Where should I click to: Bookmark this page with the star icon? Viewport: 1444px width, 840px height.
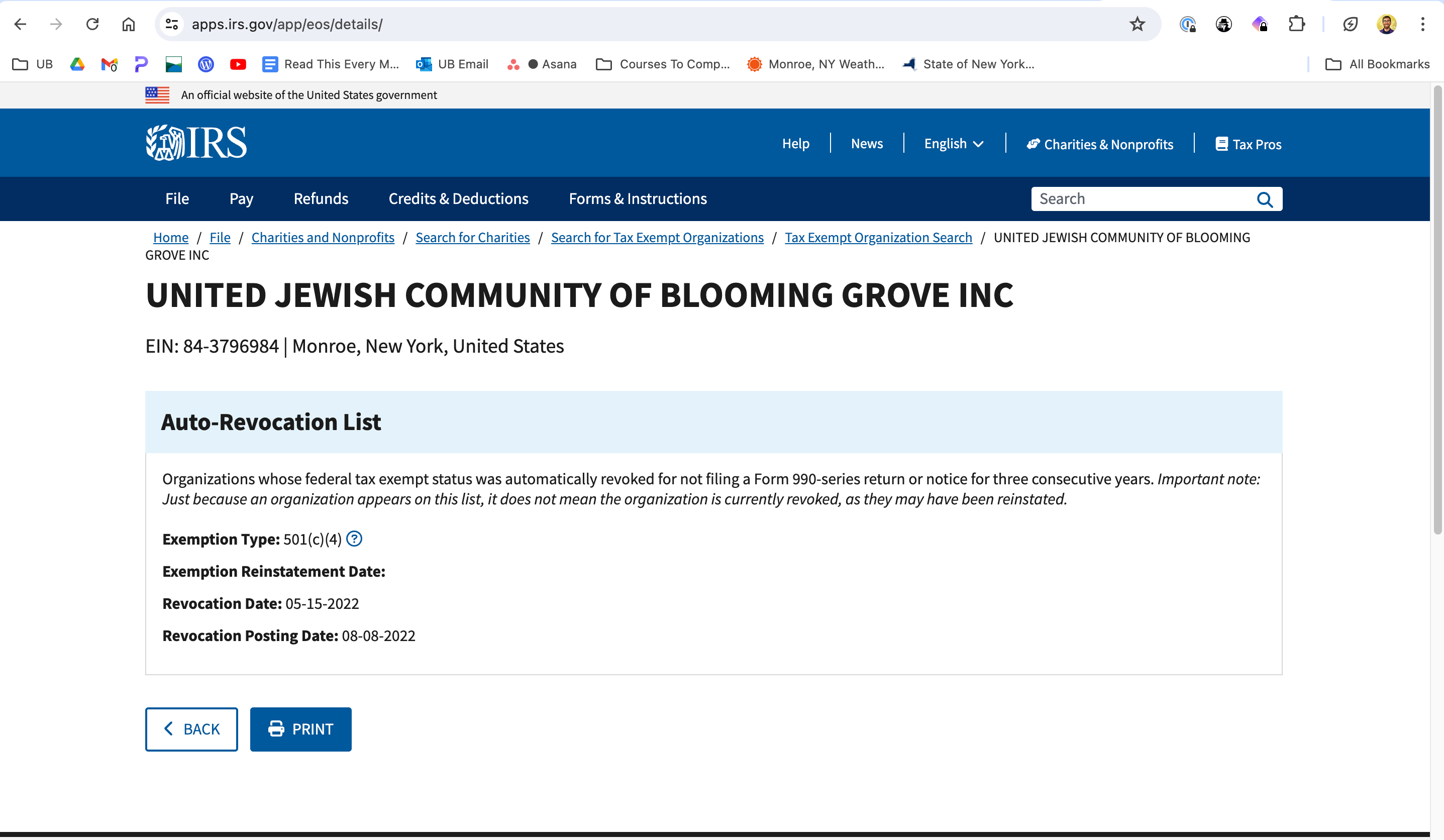coord(1137,24)
